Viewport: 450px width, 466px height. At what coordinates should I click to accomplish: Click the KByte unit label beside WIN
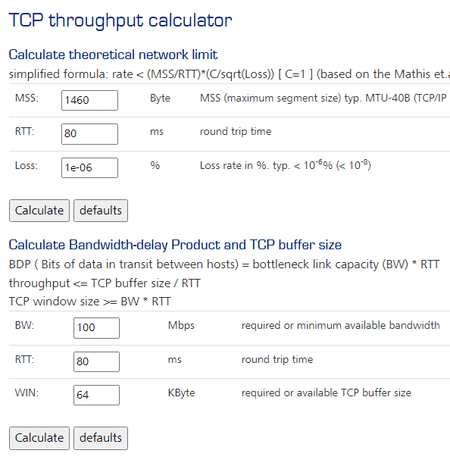[181, 393]
